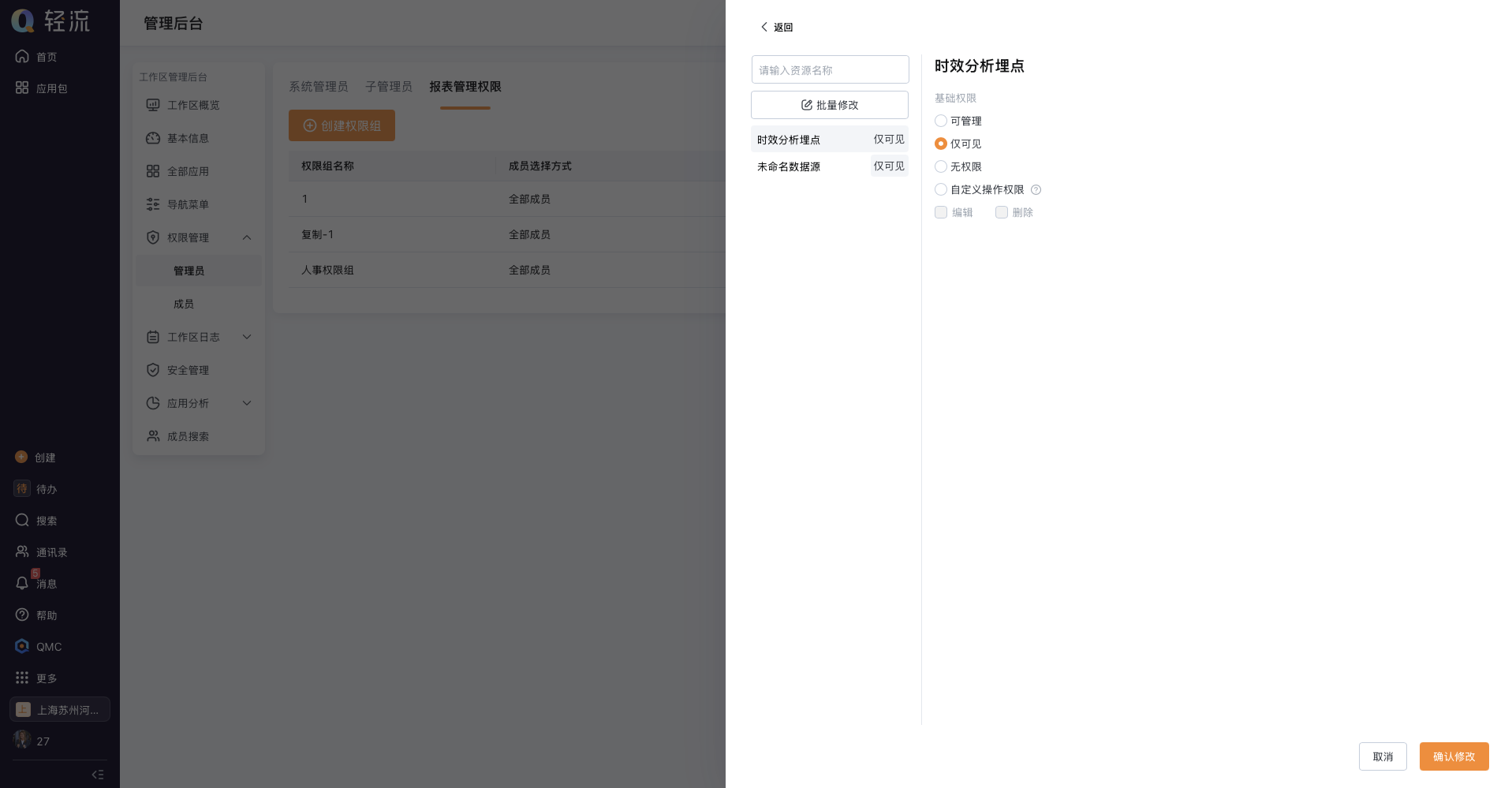
Task: Focus the 请输入资源名称 search field
Action: 830,69
